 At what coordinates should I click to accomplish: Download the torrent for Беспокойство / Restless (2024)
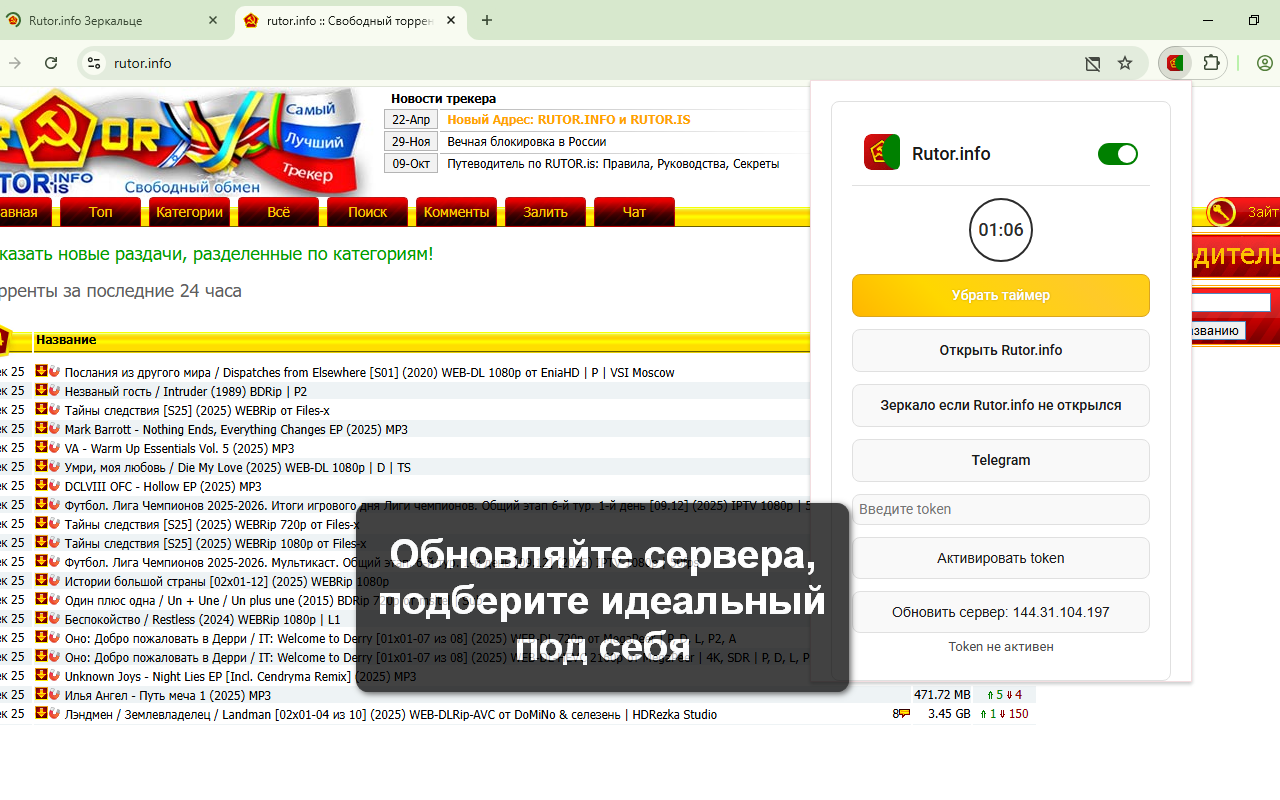40,619
